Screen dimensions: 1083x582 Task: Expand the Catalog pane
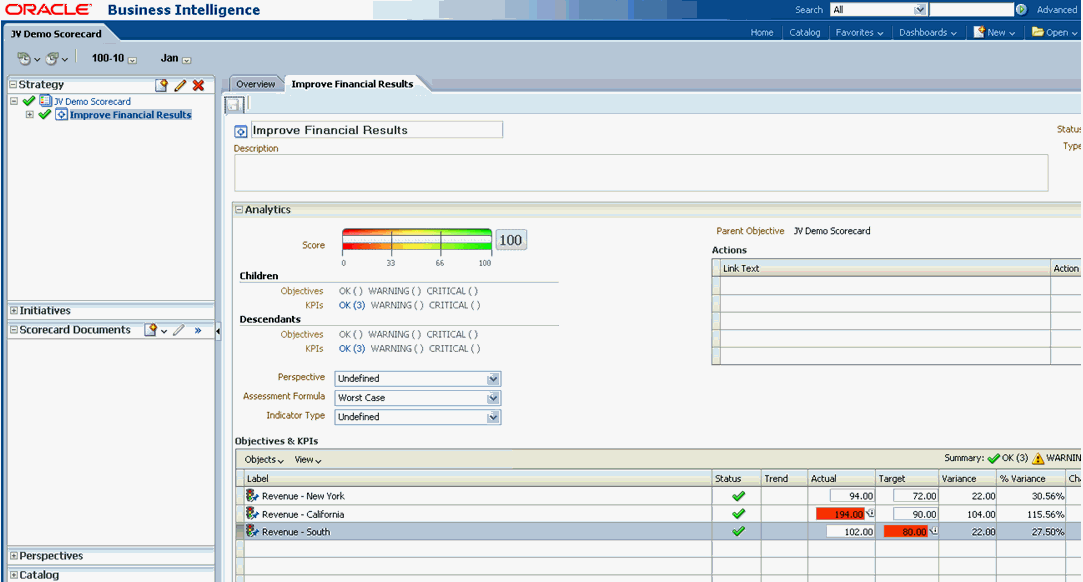[x=13, y=574]
